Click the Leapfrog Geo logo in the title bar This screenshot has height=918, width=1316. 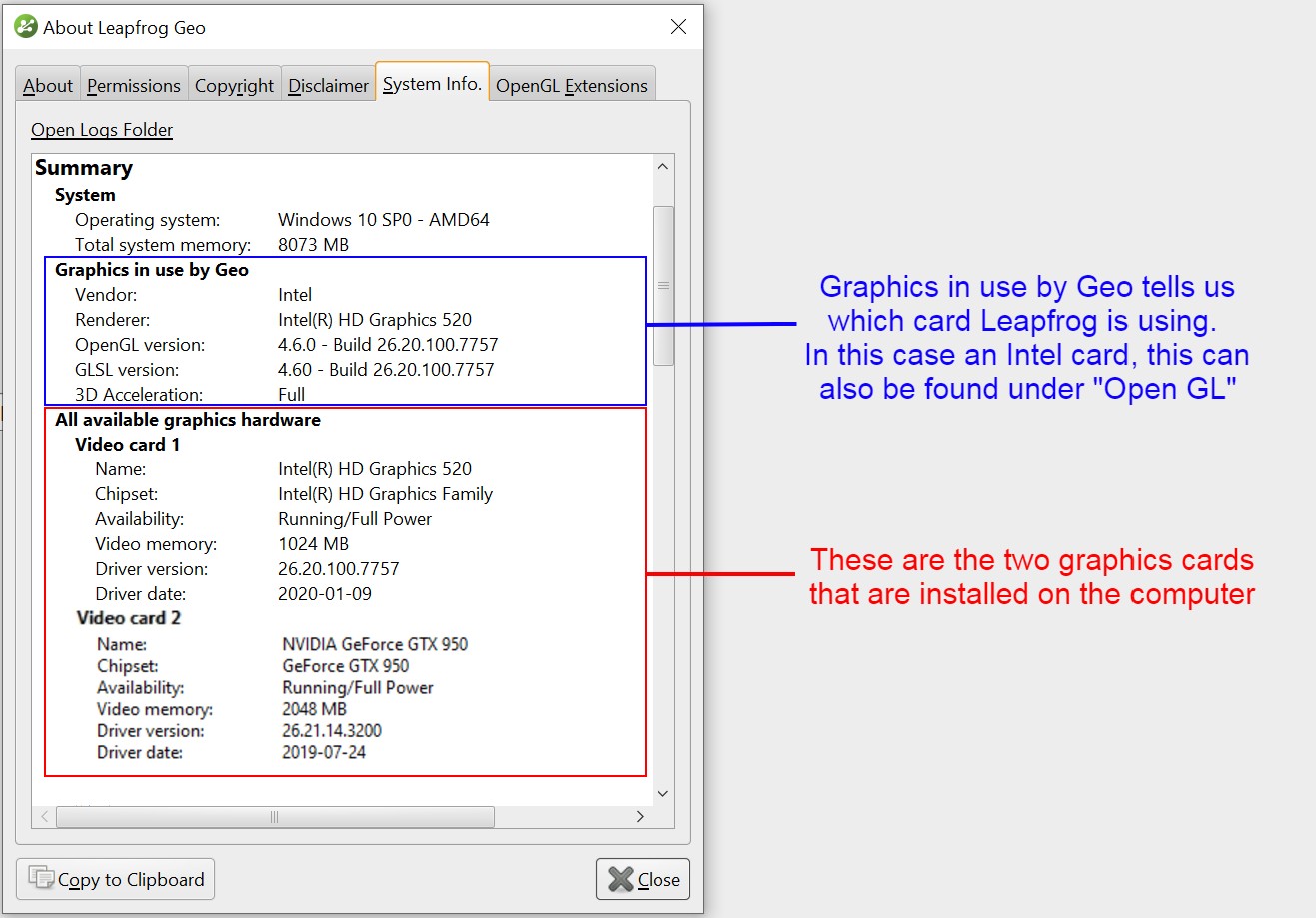click(x=27, y=27)
